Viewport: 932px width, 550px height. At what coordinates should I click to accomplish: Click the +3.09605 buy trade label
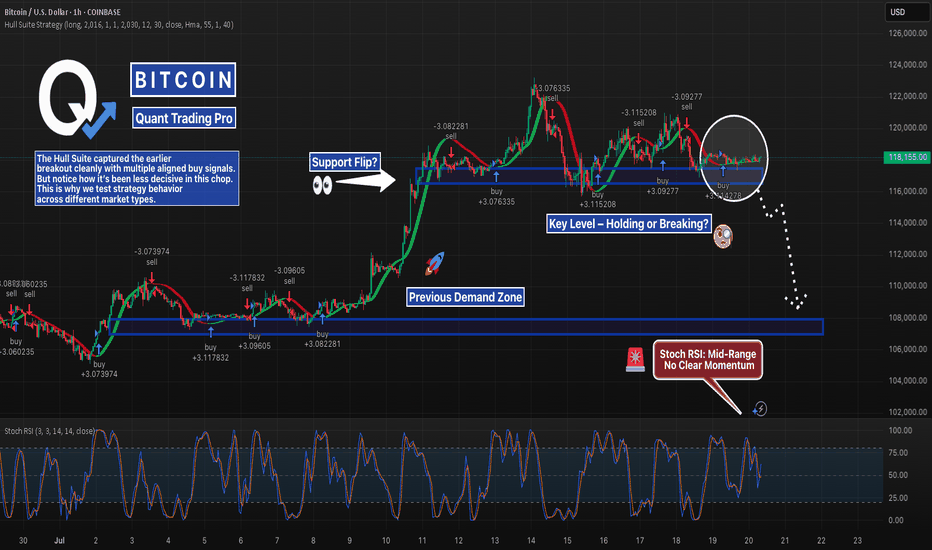(254, 341)
